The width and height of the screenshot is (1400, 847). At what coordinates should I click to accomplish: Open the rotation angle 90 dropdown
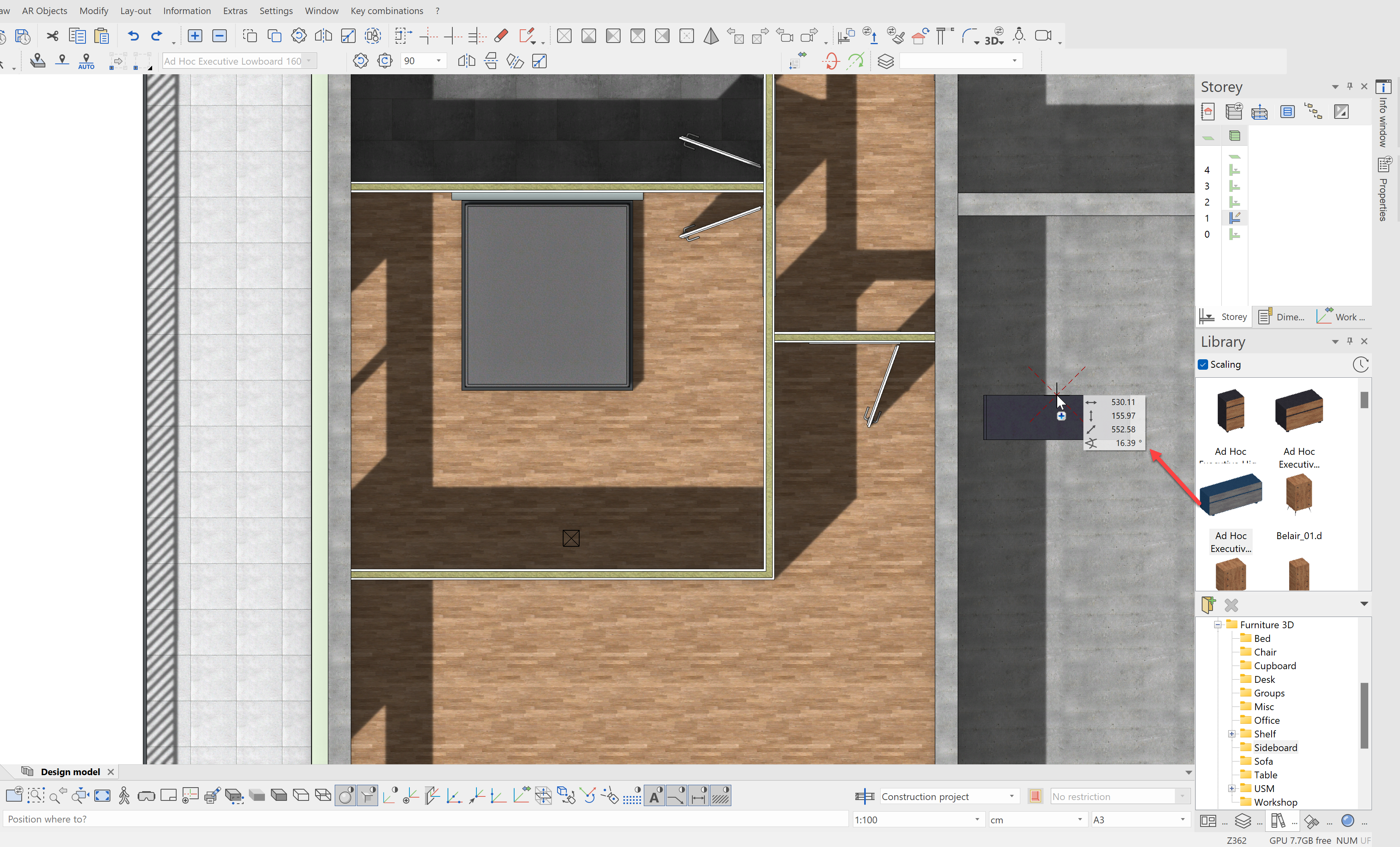(x=439, y=61)
